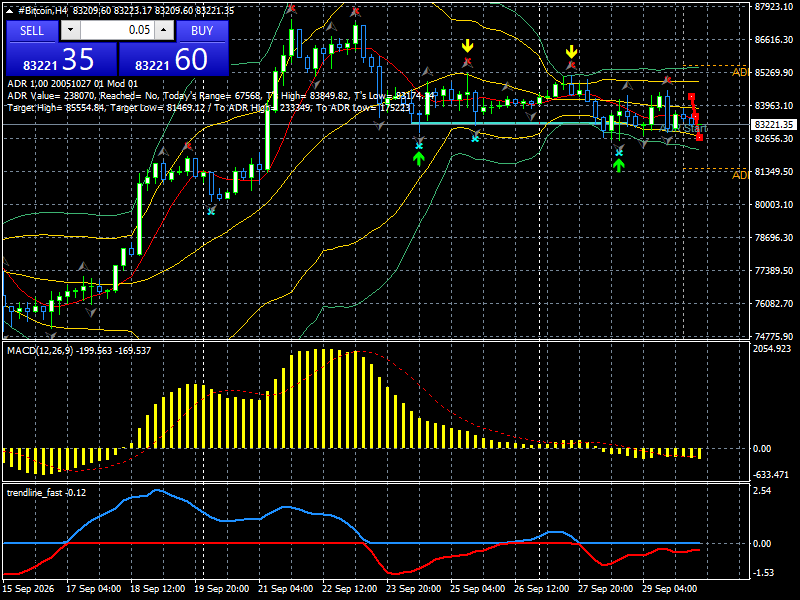Click the 15 Sep 2026 date label
This screenshot has width=800, height=600.
coord(28,588)
